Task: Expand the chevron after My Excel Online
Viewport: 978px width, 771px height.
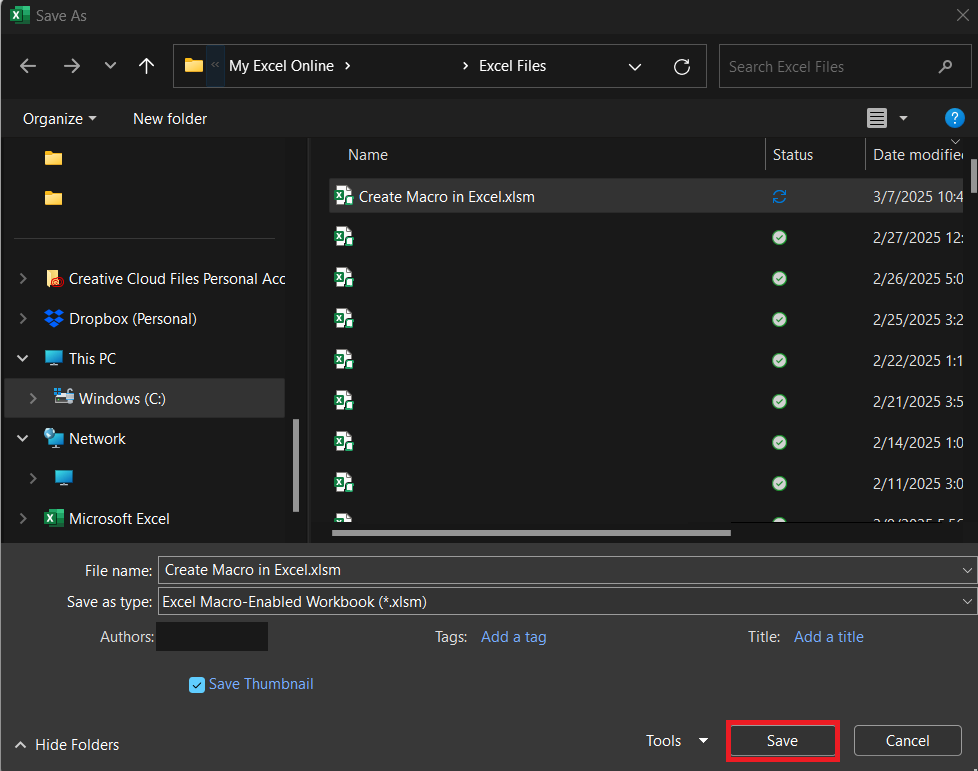Action: click(x=347, y=66)
